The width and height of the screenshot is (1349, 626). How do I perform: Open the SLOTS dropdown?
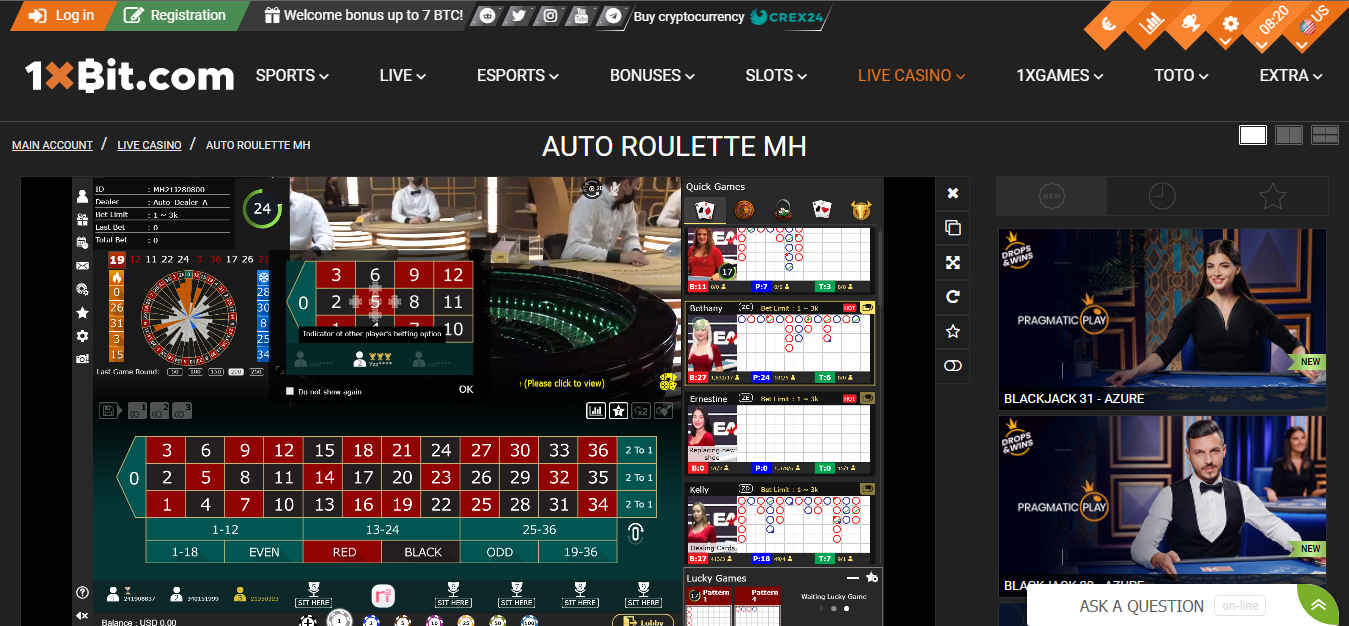pos(775,75)
